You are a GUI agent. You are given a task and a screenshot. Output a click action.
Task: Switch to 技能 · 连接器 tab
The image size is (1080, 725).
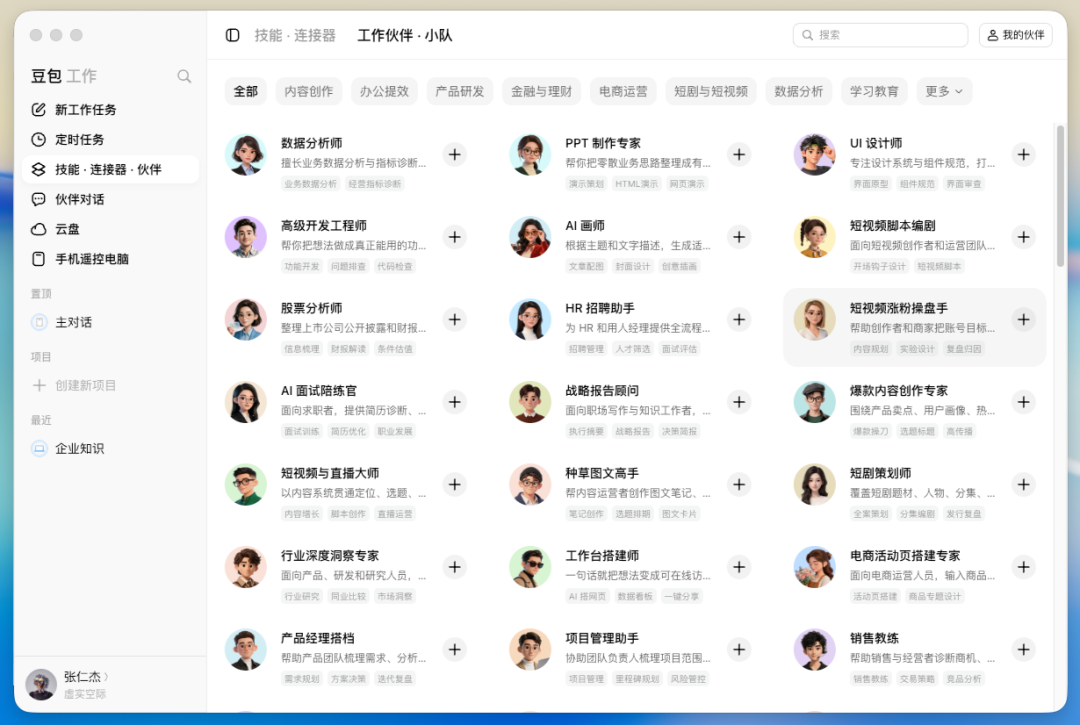pos(295,35)
